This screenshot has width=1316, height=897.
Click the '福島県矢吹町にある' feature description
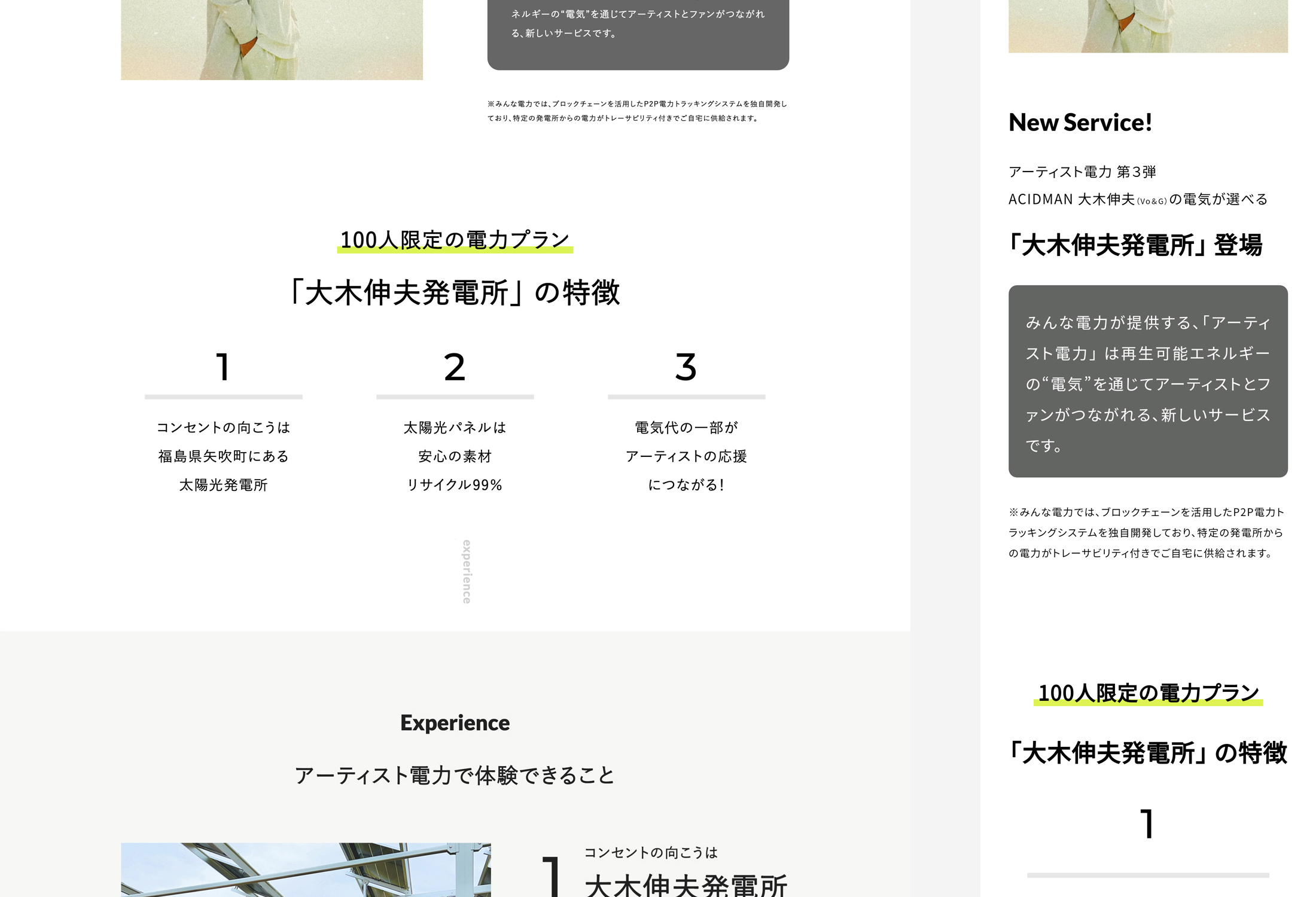[x=223, y=456]
